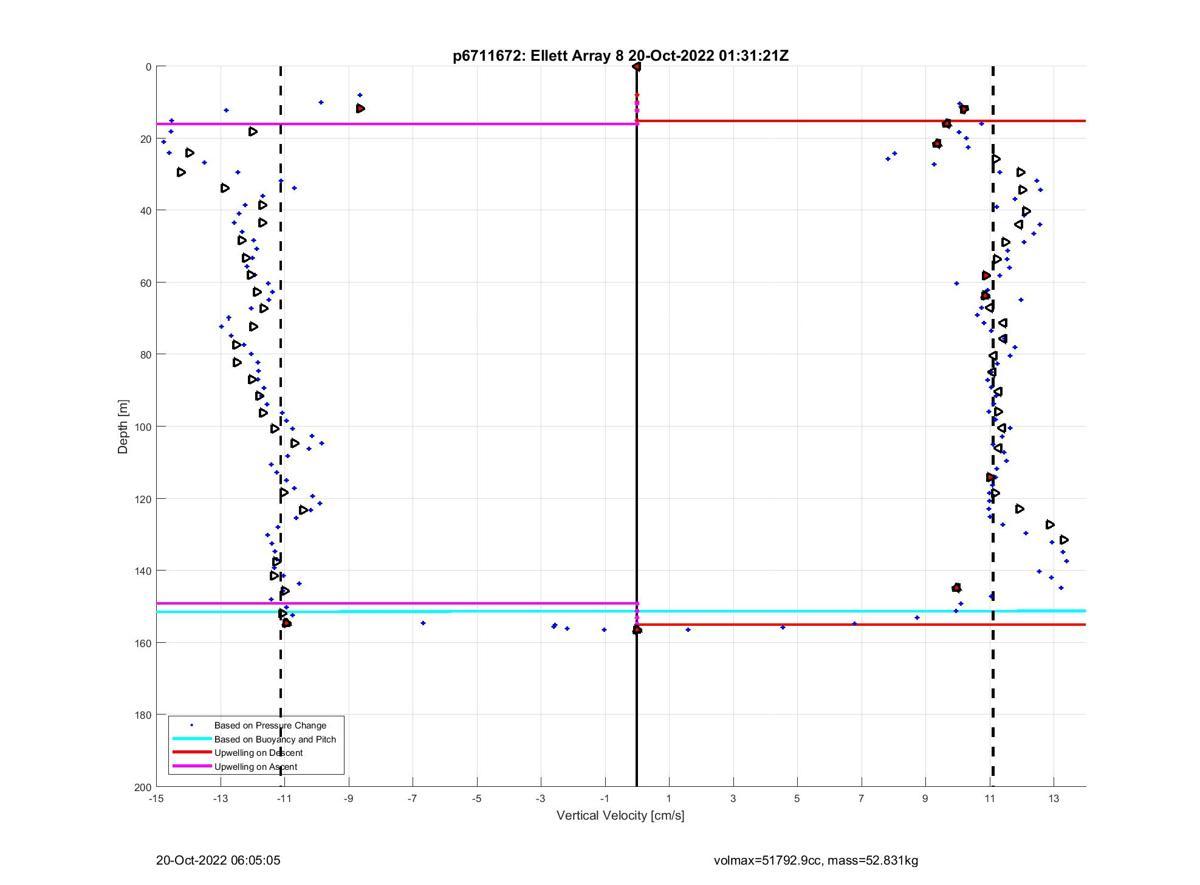
Task: Click x-axis tick label 3
Action: (x=733, y=798)
